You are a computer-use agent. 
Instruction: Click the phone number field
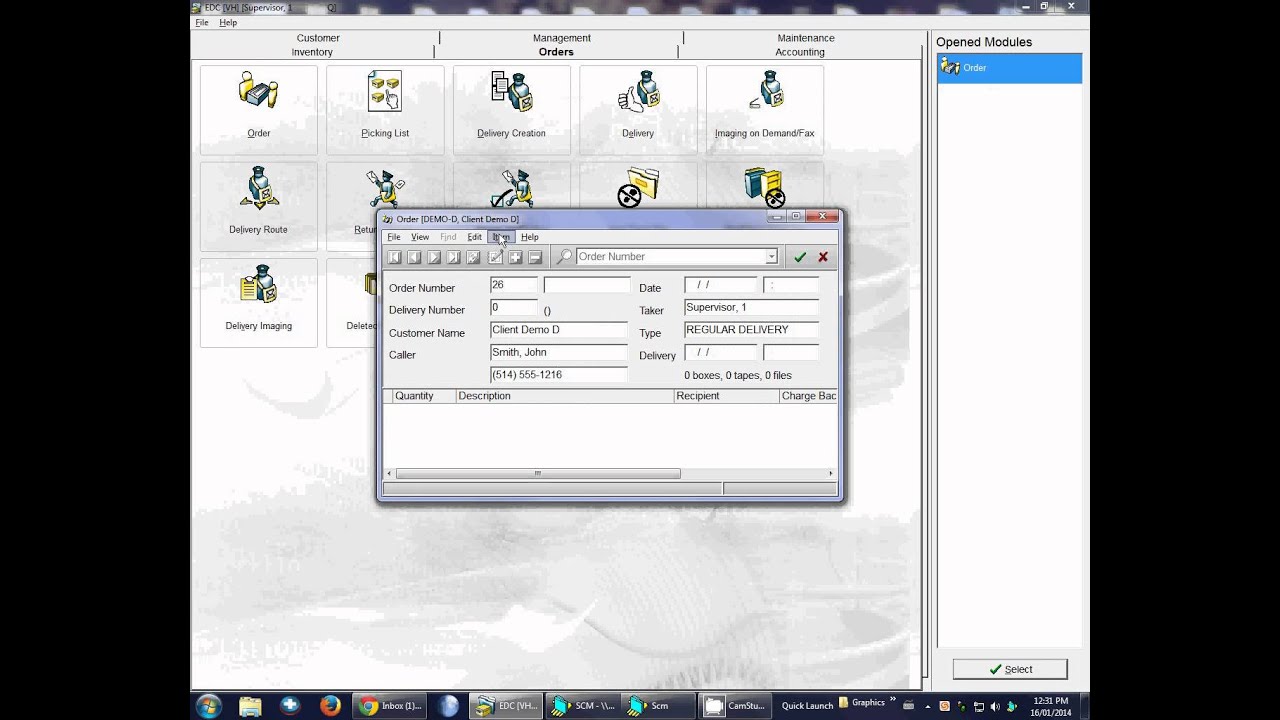(x=558, y=375)
